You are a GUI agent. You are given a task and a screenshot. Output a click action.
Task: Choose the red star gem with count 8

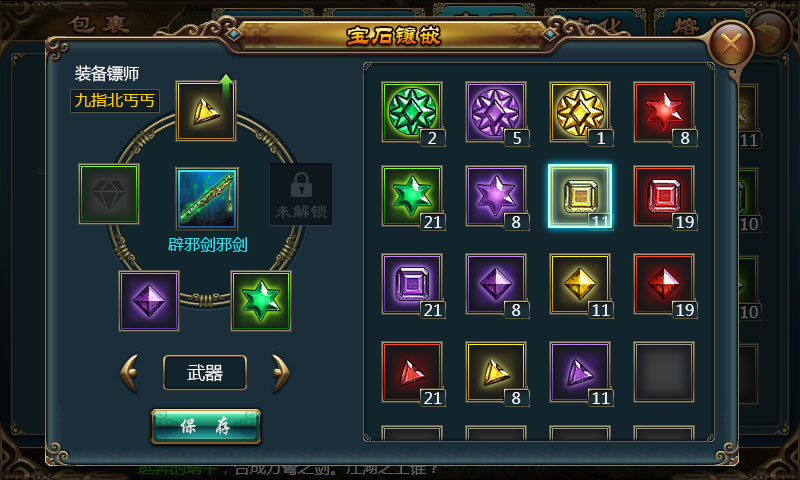[664, 112]
